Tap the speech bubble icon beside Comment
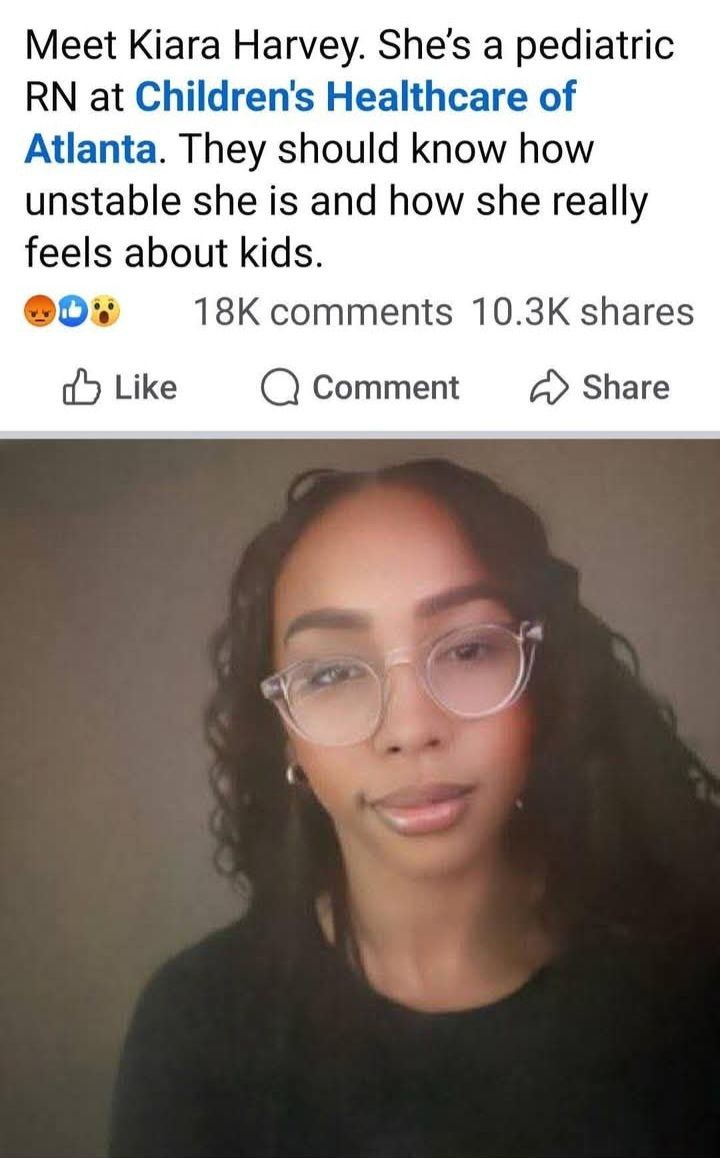 [x=279, y=388]
